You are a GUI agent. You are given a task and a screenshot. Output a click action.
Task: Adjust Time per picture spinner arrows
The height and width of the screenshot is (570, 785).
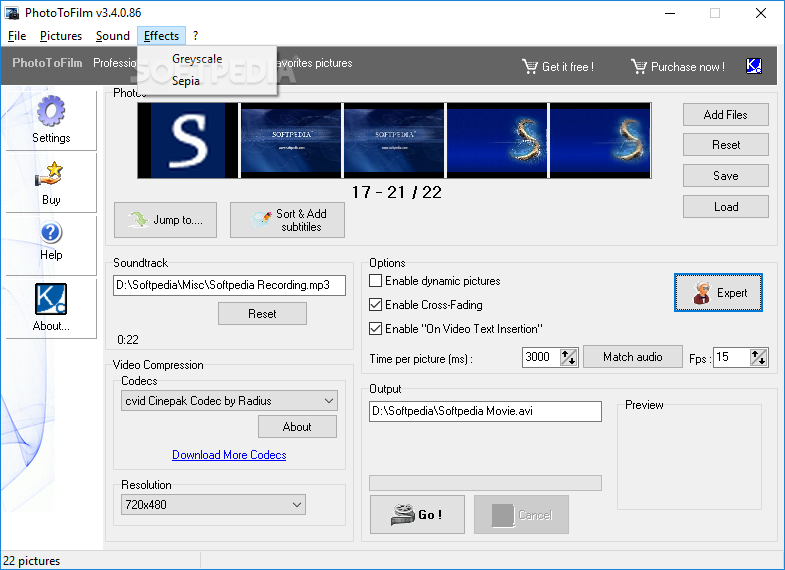pos(568,357)
